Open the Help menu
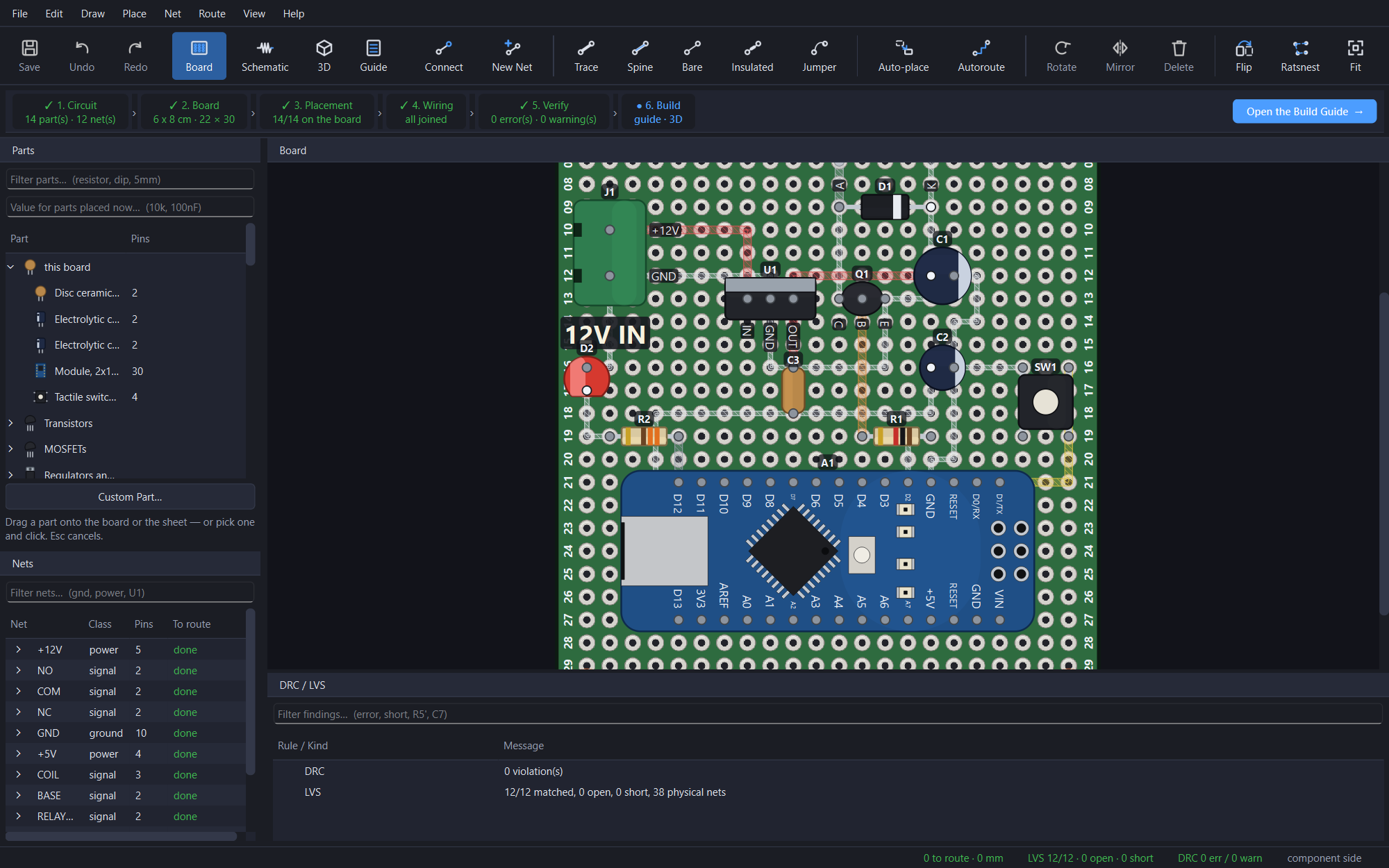This screenshot has width=1389, height=868. point(294,13)
